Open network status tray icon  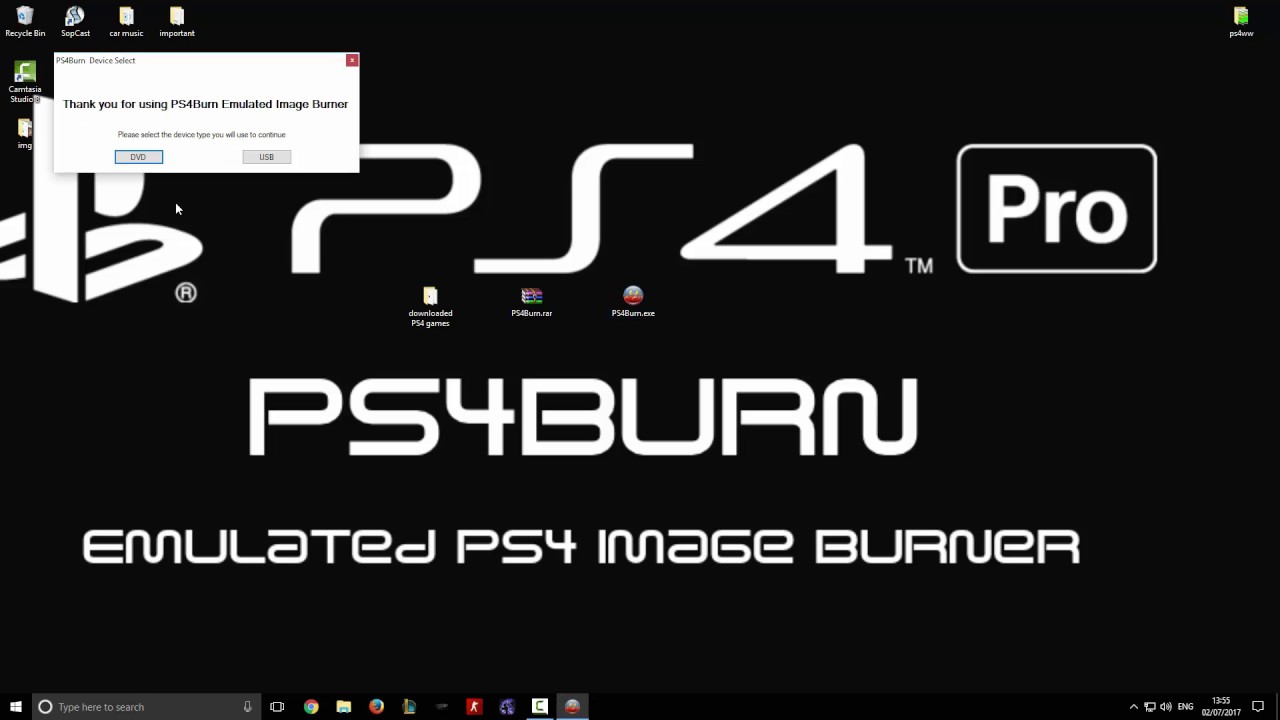coord(1149,707)
